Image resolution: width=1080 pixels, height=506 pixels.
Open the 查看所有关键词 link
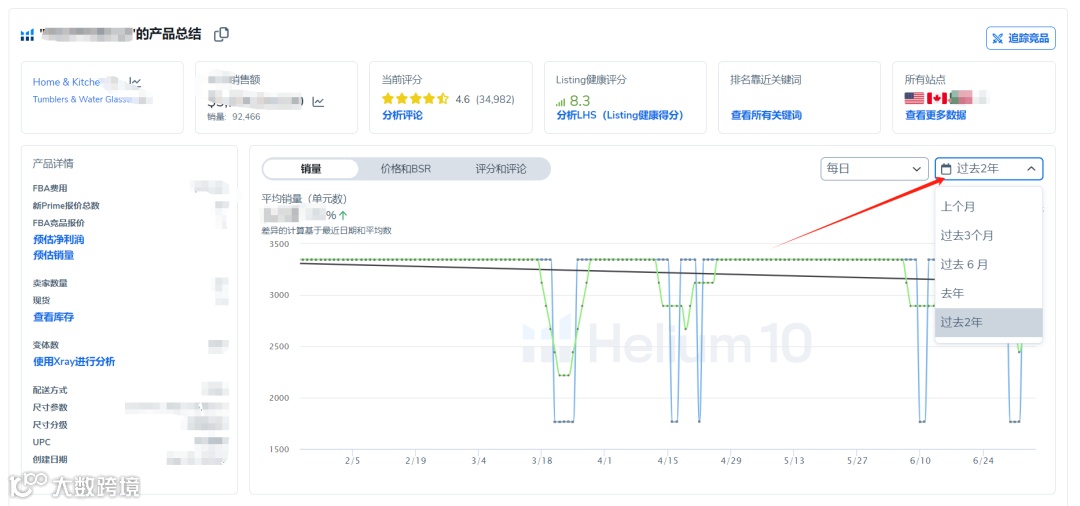pyautogui.click(x=766, y=116)
